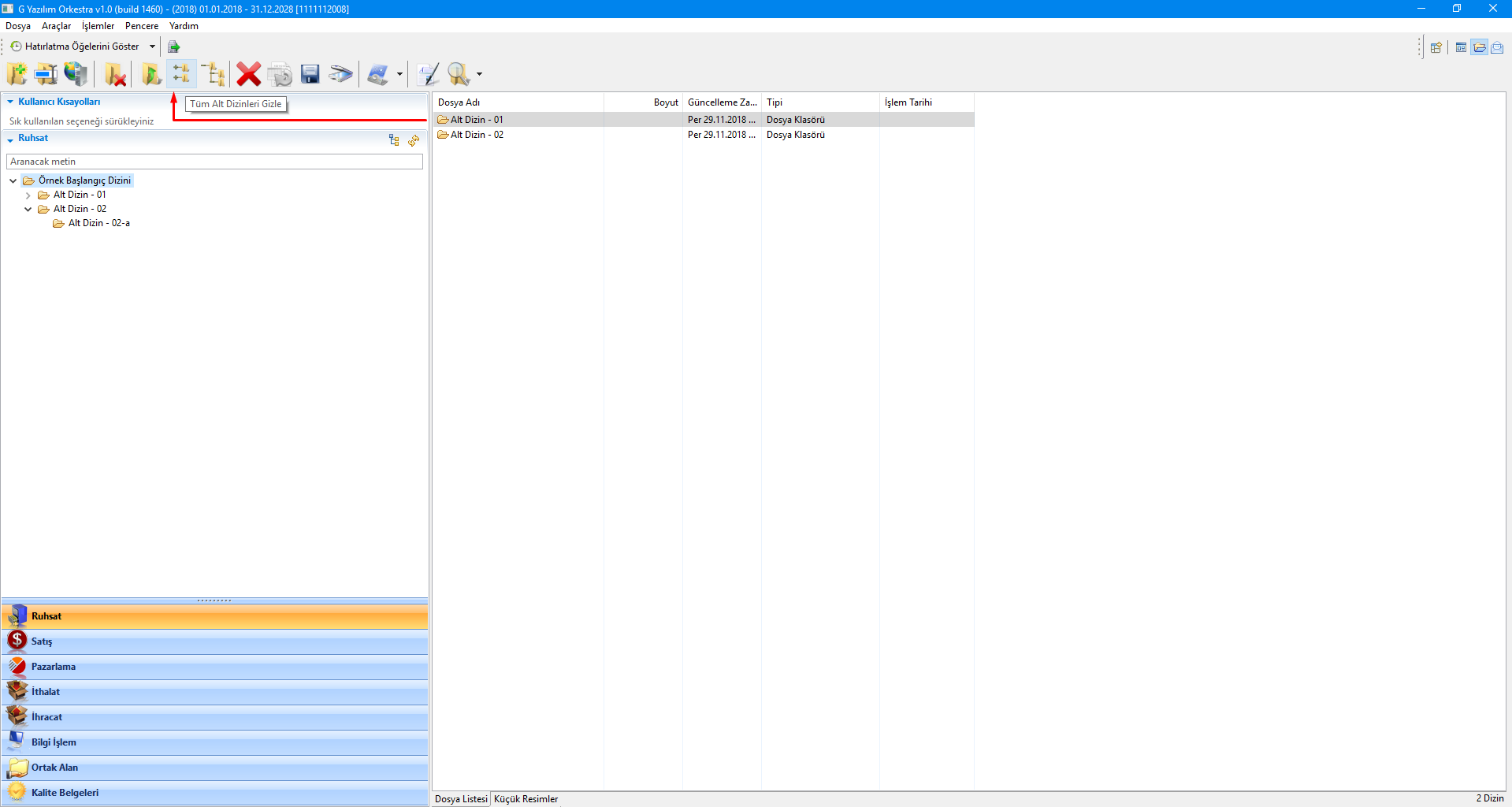Viewport: 1512px width, 807px height.
Task: Open the İşlemler menu
Action: (98, 26)
